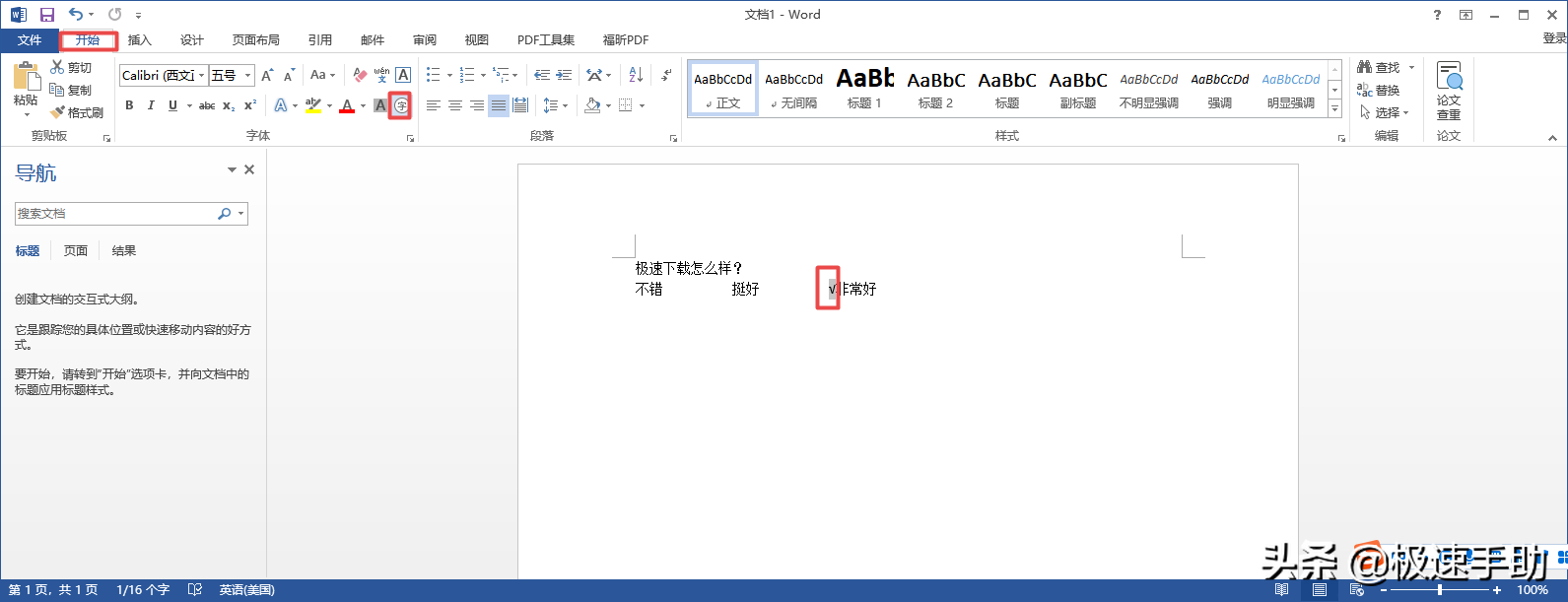Screen dimensions: 1568x602
Task: Click the Save floppy disk icon
Action: [46, 15]
